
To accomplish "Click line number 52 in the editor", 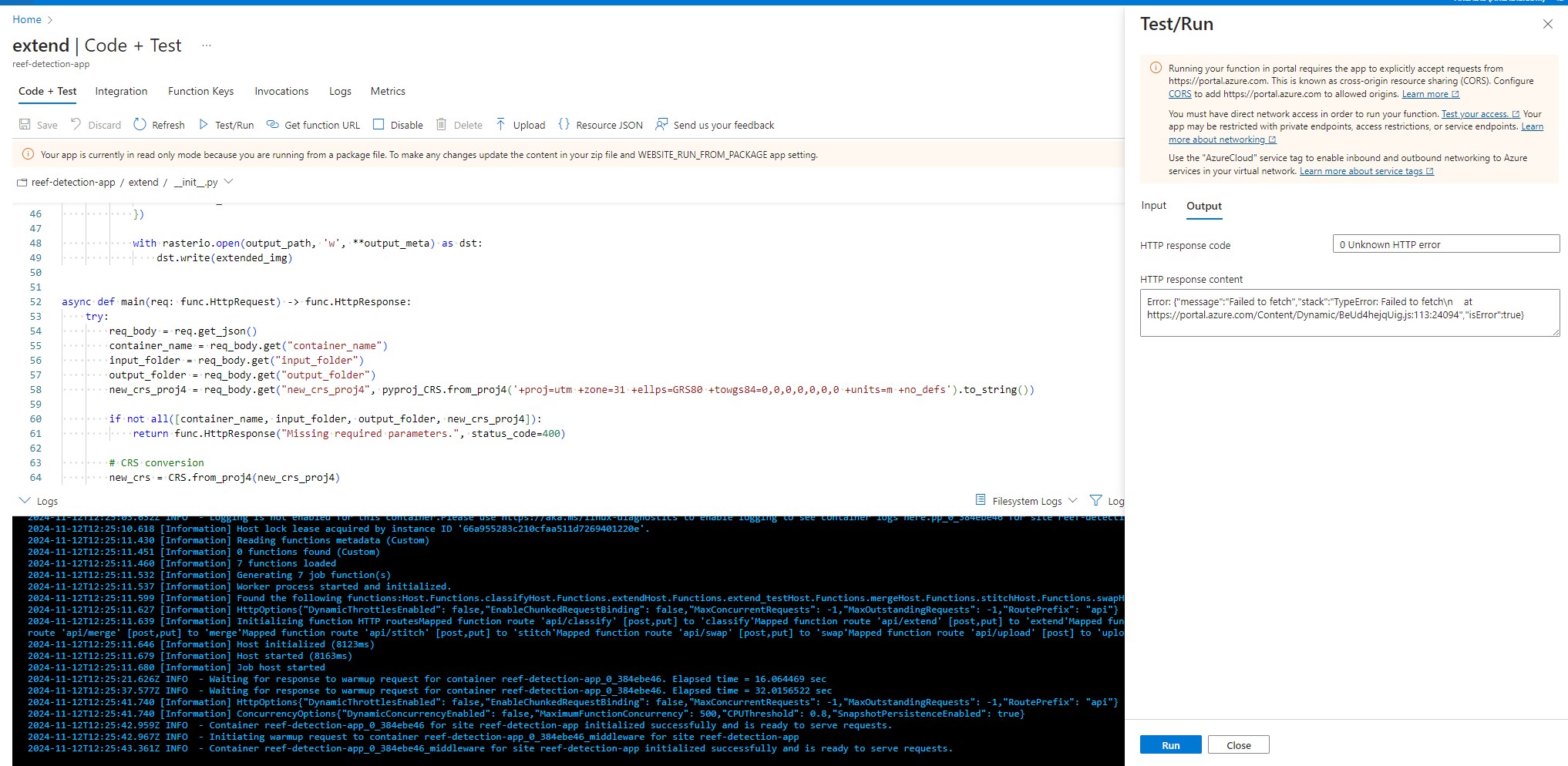I will click(x=35, y=302).
